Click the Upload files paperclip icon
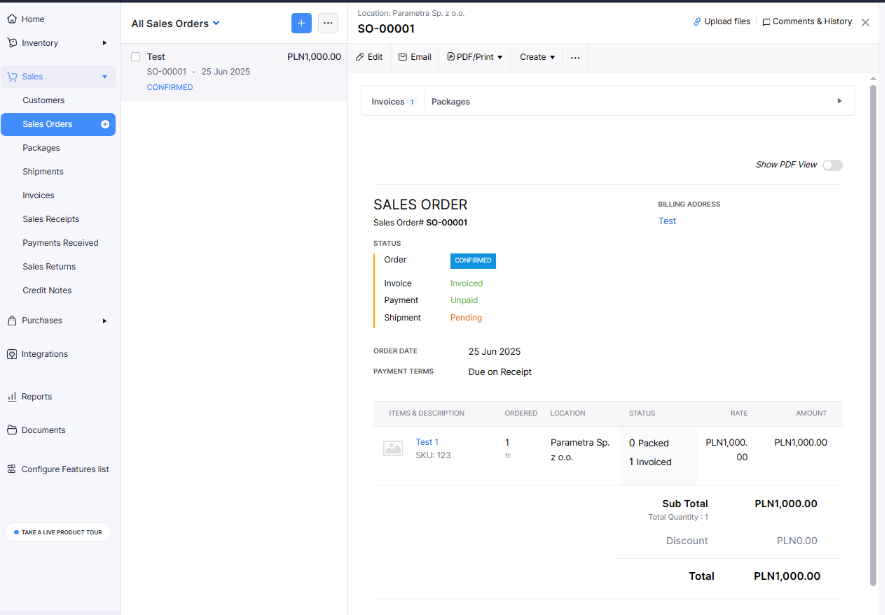The height and width of the screenshot is (615, 885). 696,21
